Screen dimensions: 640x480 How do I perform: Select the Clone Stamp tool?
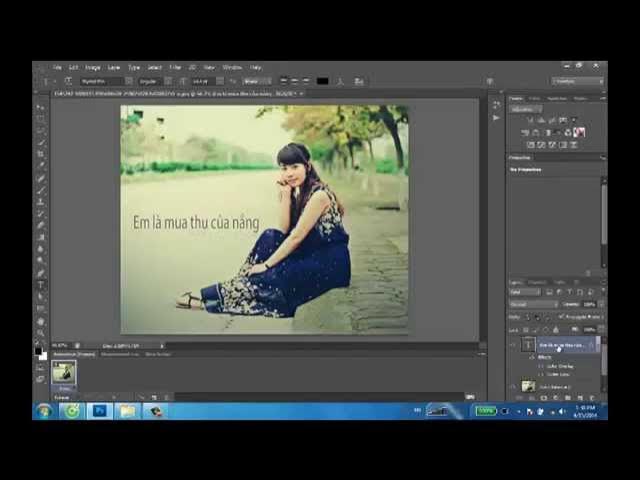click(40, 202)
